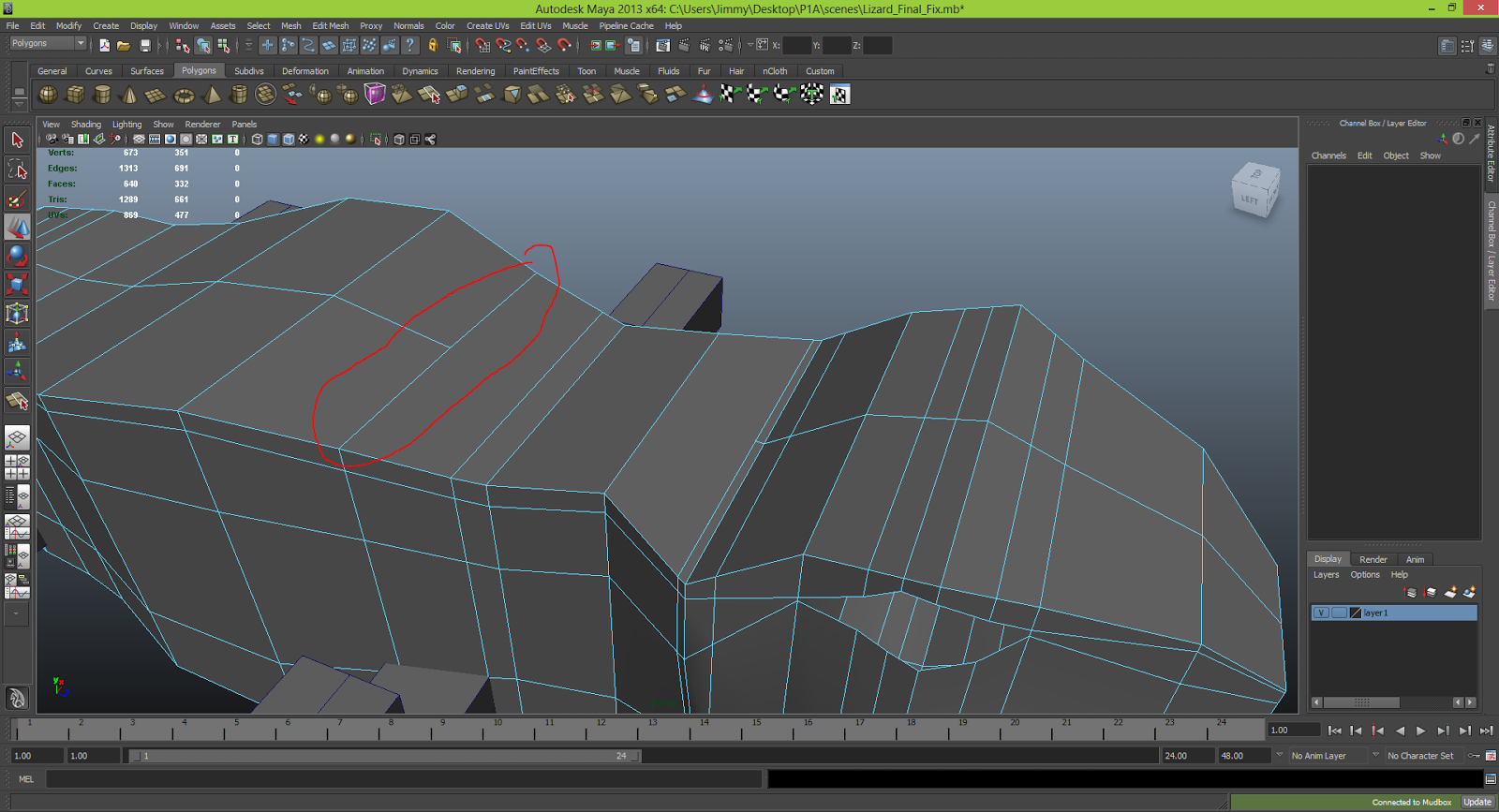This screenshot has width=1499, height=812.
Task: Create a polygon cube from shelf
Action: 75,94
